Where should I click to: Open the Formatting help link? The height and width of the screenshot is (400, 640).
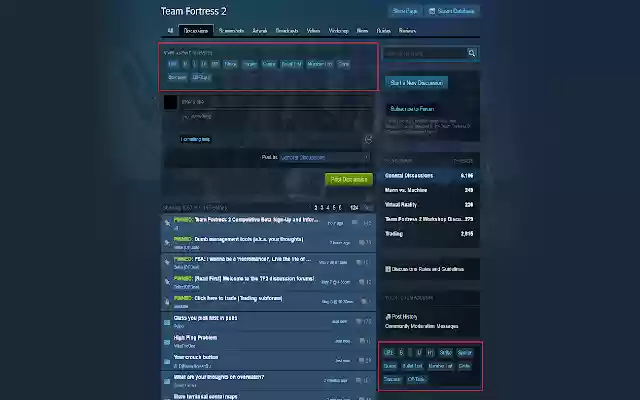pos(196,139)
